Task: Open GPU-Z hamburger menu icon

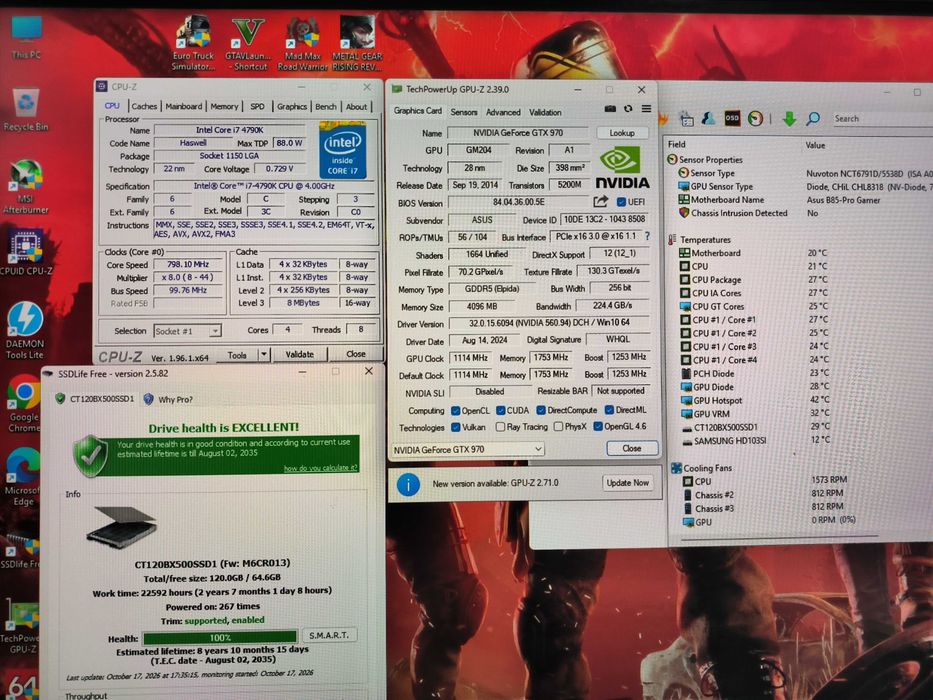Action: [646, 109]
